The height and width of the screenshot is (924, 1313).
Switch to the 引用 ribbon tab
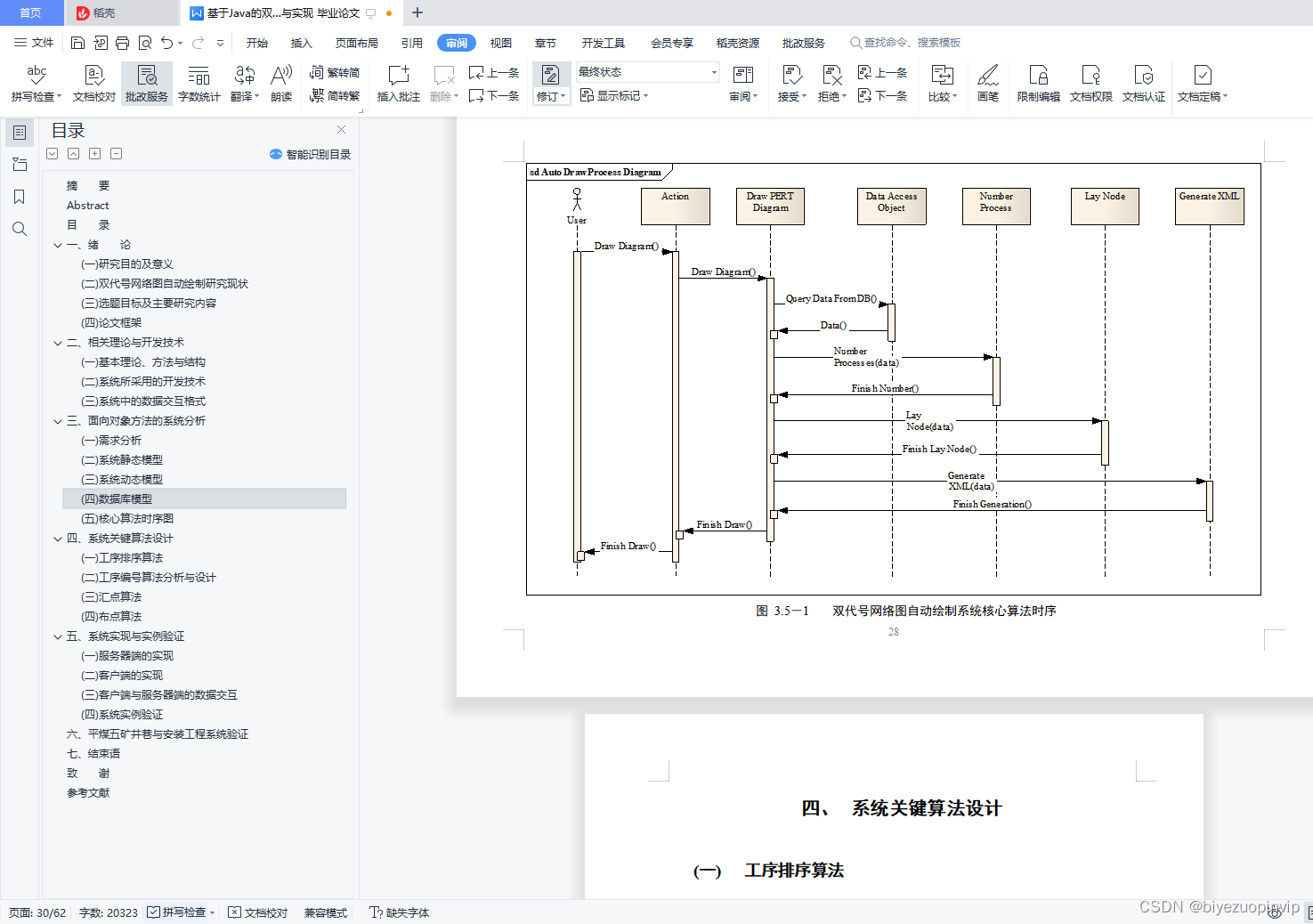click(x=412, y=43)
